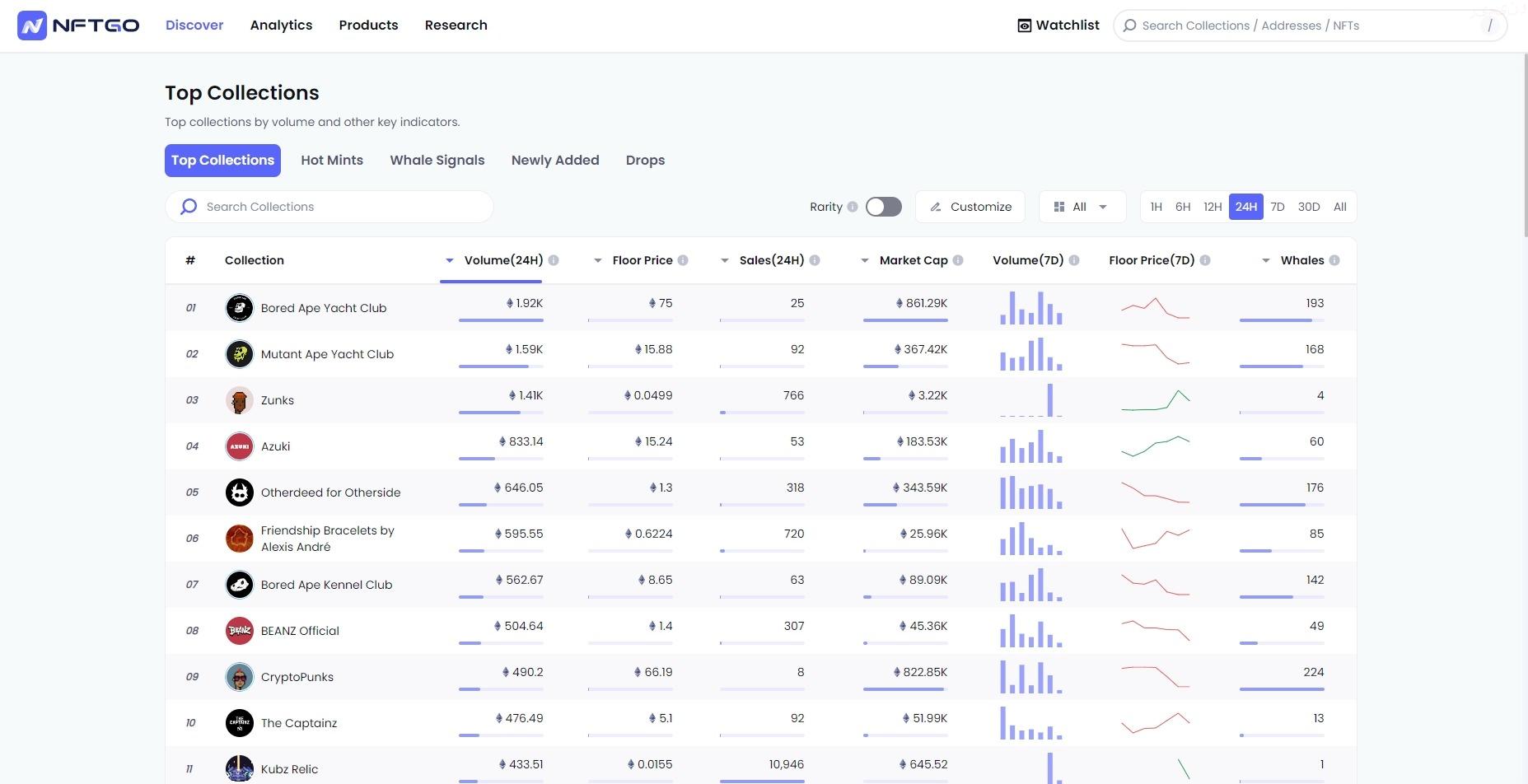Show Volume(24H) info tooltip icon

pyautogui.click(x=554, y=260)
